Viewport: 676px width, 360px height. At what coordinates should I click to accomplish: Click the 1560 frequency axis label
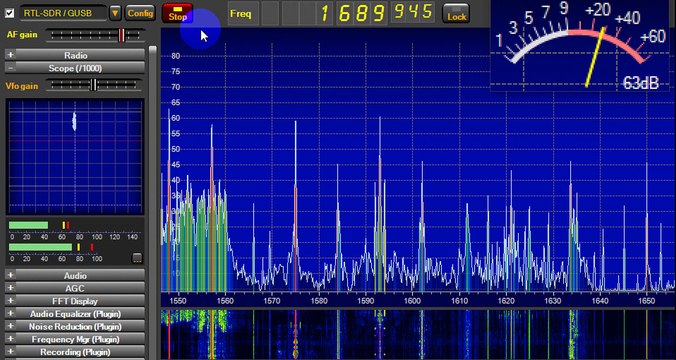point(225,301)
